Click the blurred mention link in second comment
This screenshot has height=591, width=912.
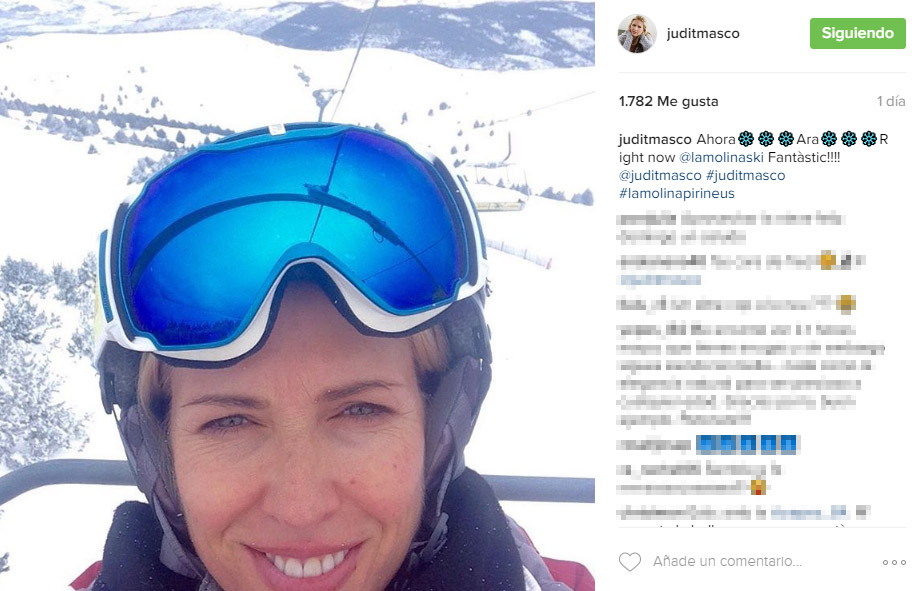tap(660, 280)
